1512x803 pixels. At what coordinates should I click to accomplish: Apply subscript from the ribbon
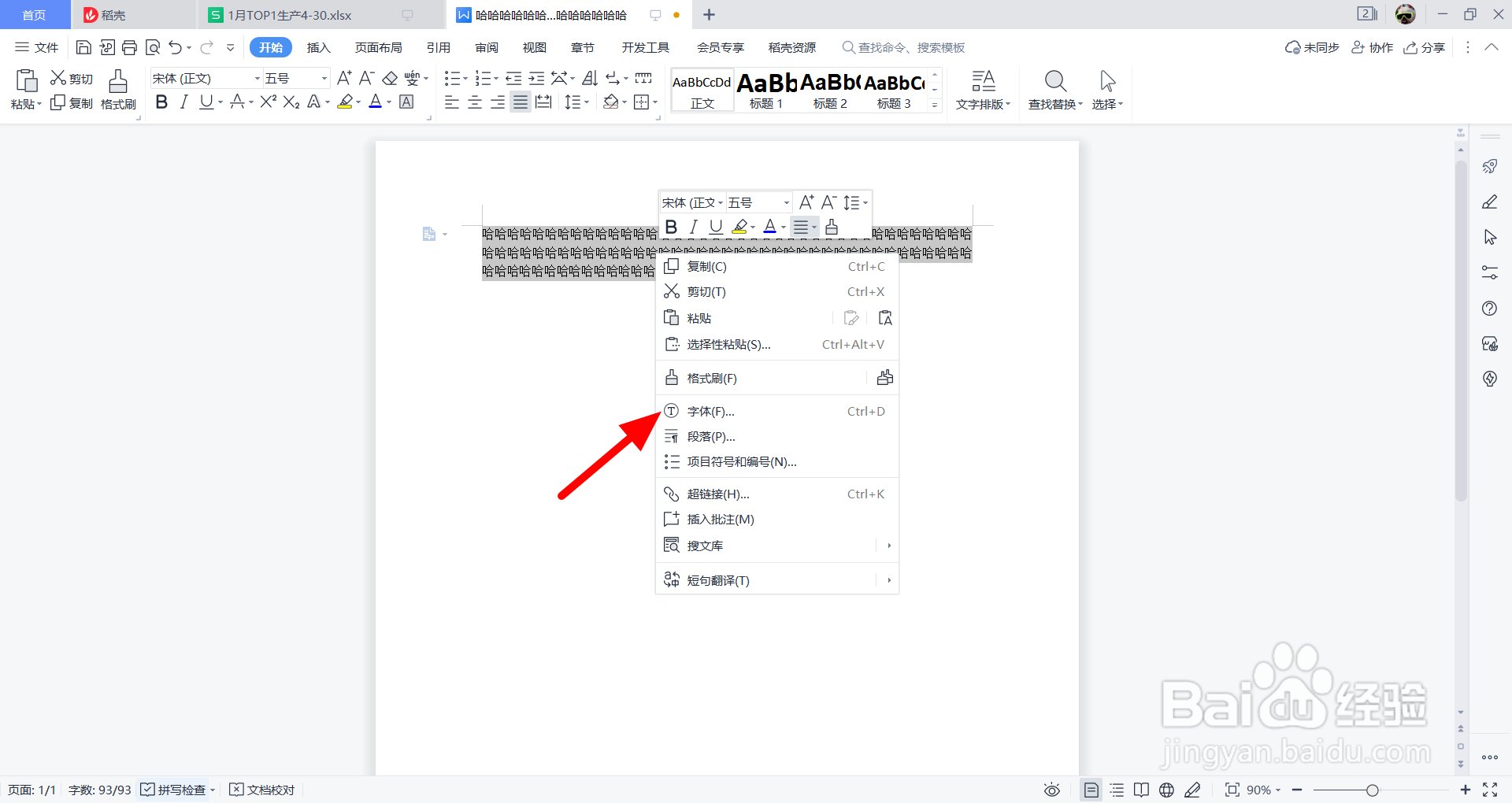(291, 102)
